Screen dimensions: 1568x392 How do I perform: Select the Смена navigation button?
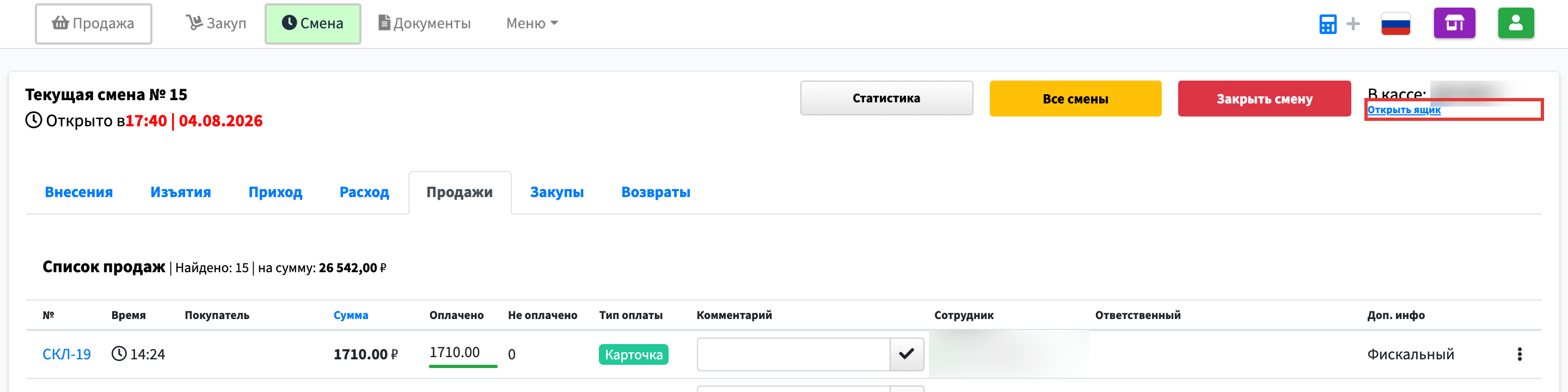coord(313,24)
